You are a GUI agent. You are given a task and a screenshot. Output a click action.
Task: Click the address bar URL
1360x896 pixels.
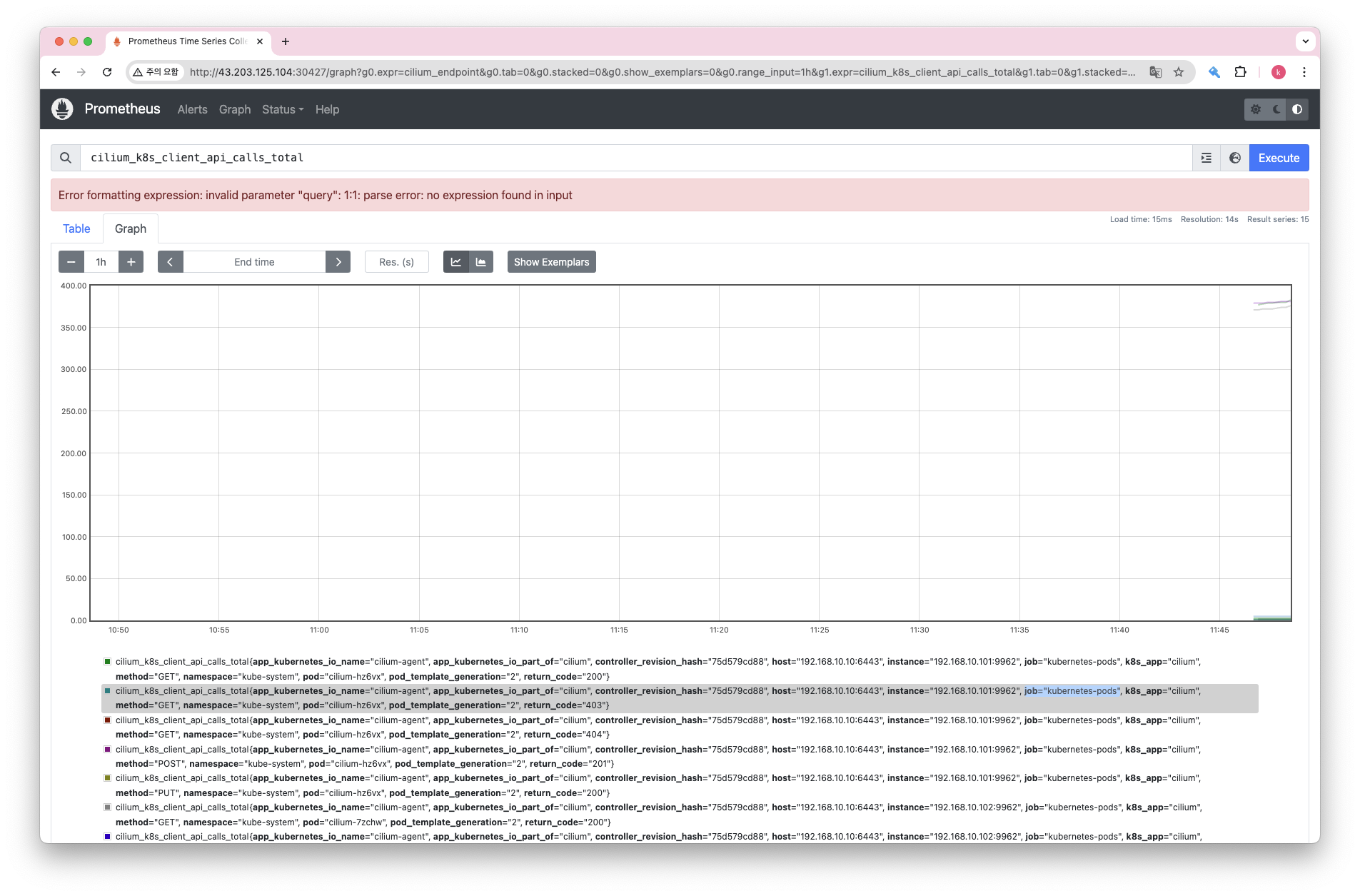click(x=662, y=72)
